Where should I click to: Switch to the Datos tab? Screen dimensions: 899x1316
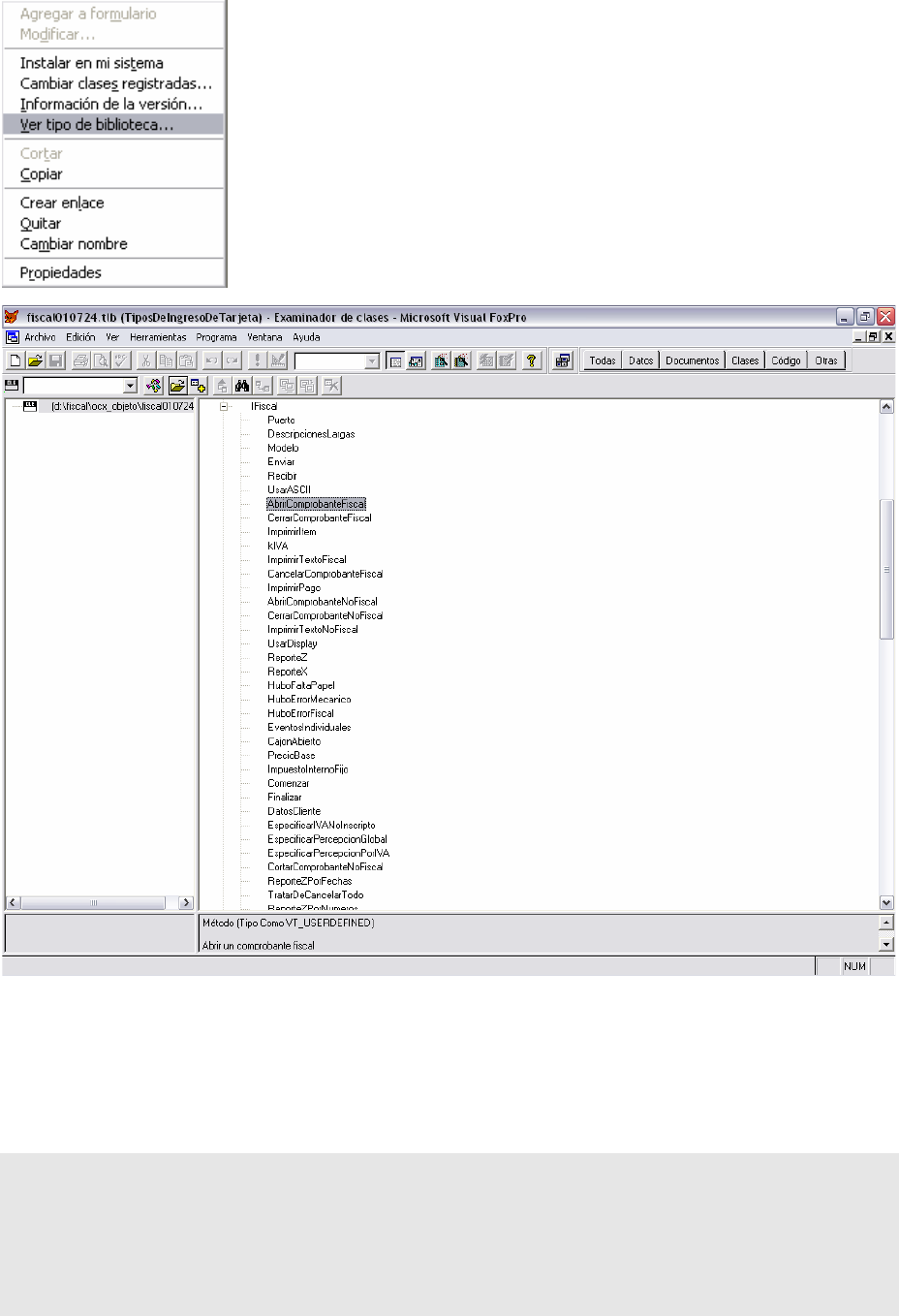point(640,360)
